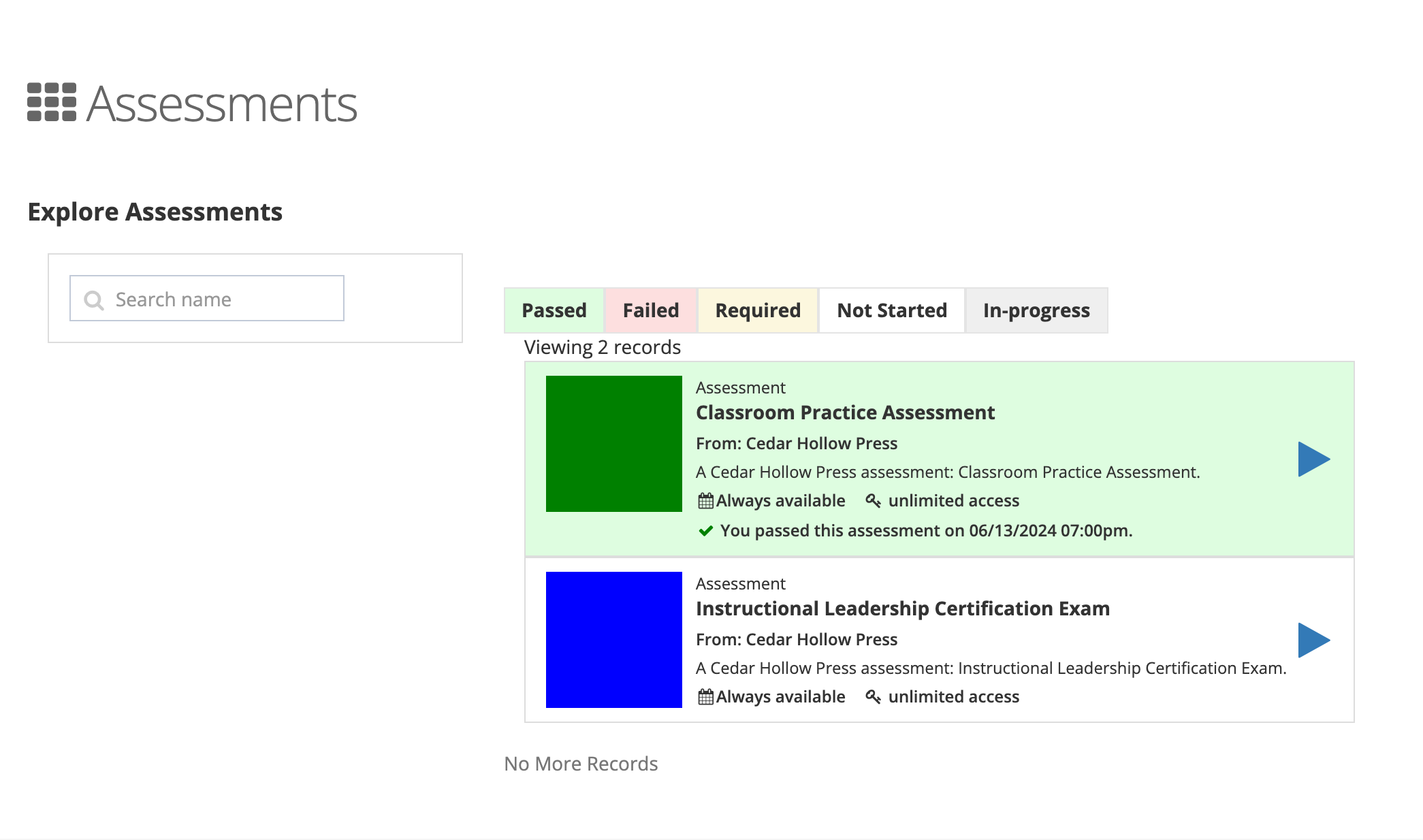Click Always available in Classroom Practice card
Screen dimensions: 1423x840
click(780, 501)
